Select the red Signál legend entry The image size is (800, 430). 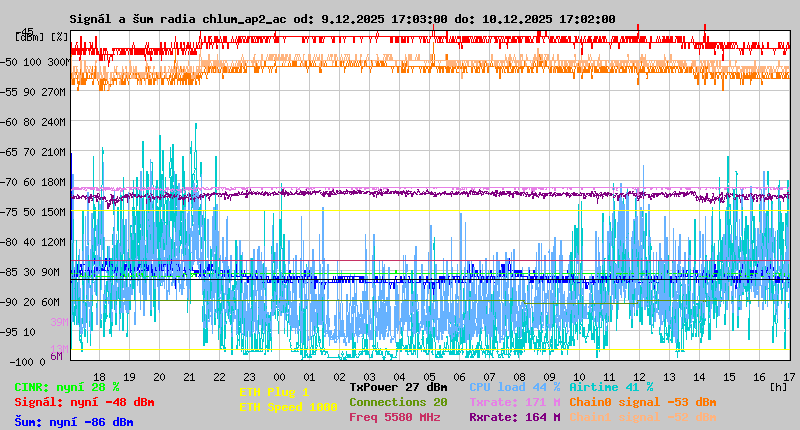[84, 402]
